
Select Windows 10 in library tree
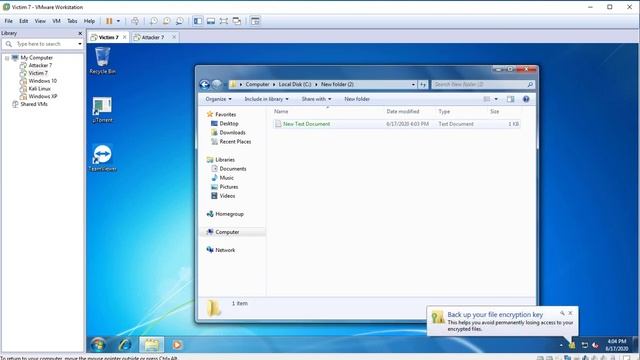pos(42,81)
